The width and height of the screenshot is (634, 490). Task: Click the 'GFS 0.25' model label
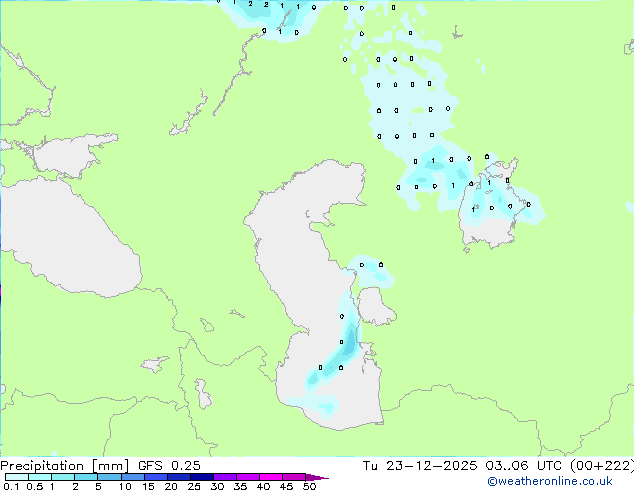(x=169, y=466)
